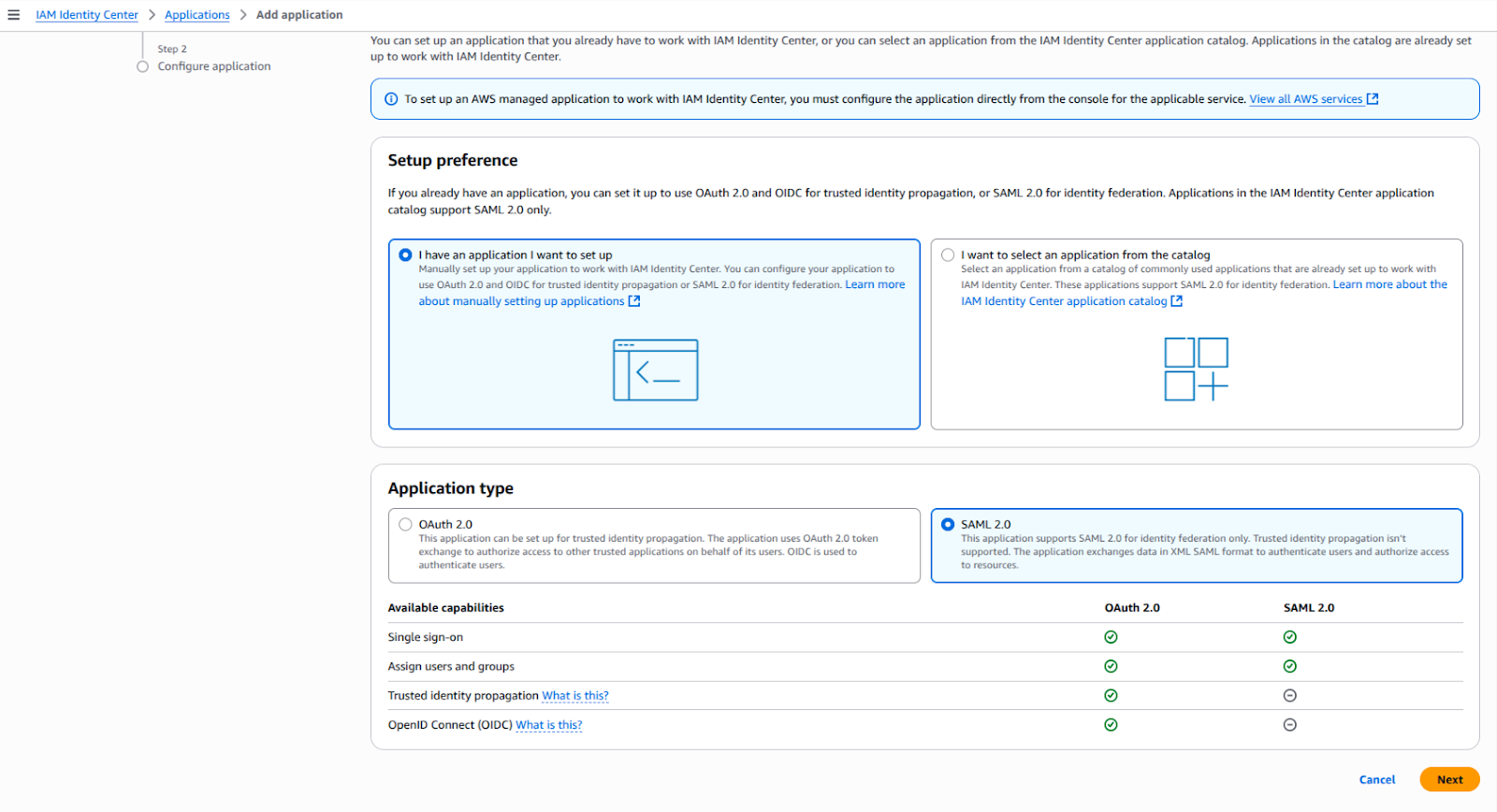This screenshot has height=812, width=1497.
Task: Select 'I have an application I want to set up'
Action: click(405, 255)
